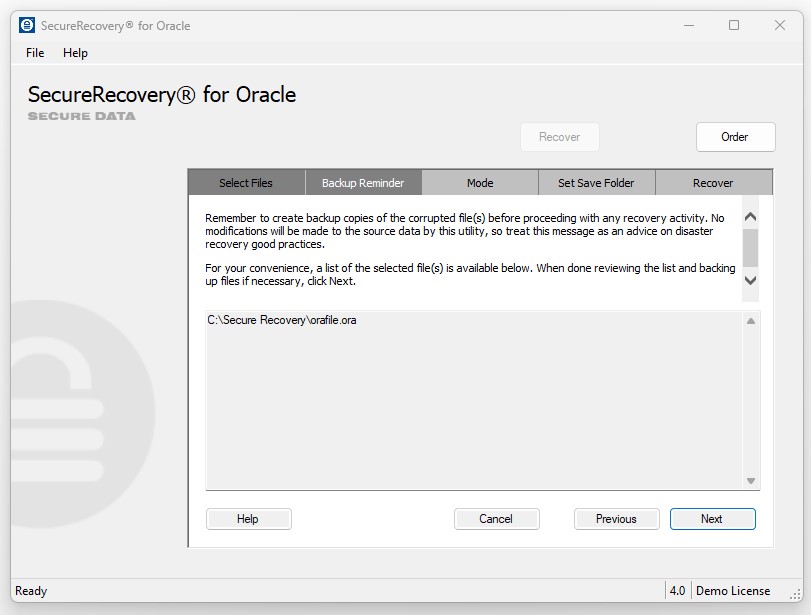Proceed with the Next button
The height and width of the screenshot is (615, 811).
(x=712, y=519)
